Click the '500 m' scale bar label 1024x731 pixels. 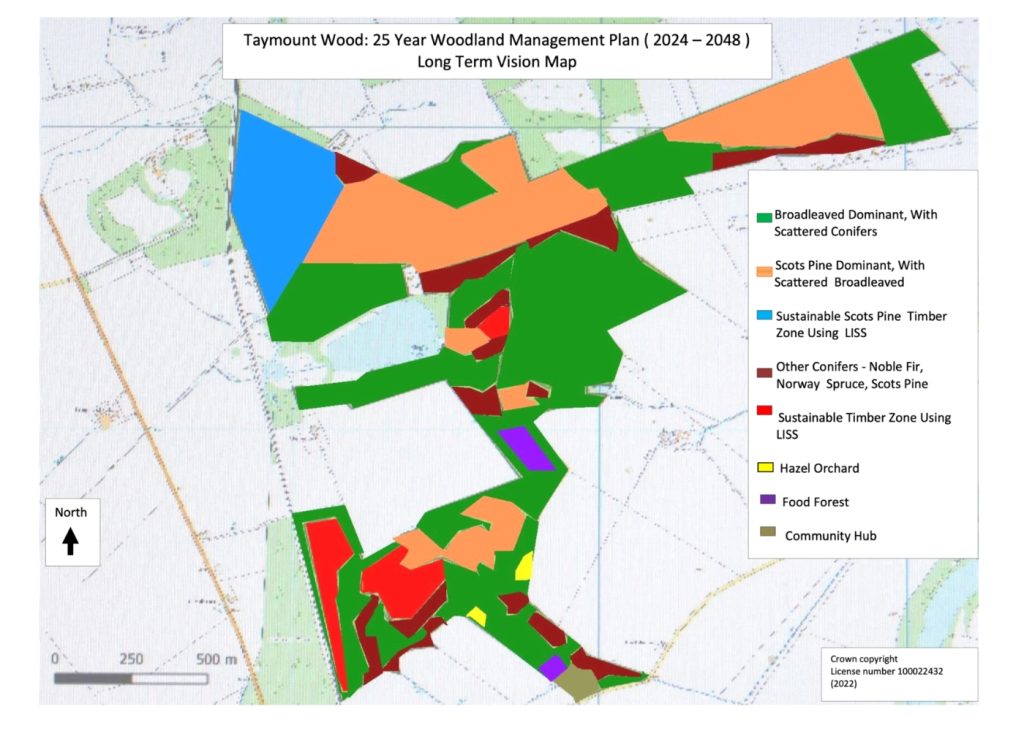[216, 658]
